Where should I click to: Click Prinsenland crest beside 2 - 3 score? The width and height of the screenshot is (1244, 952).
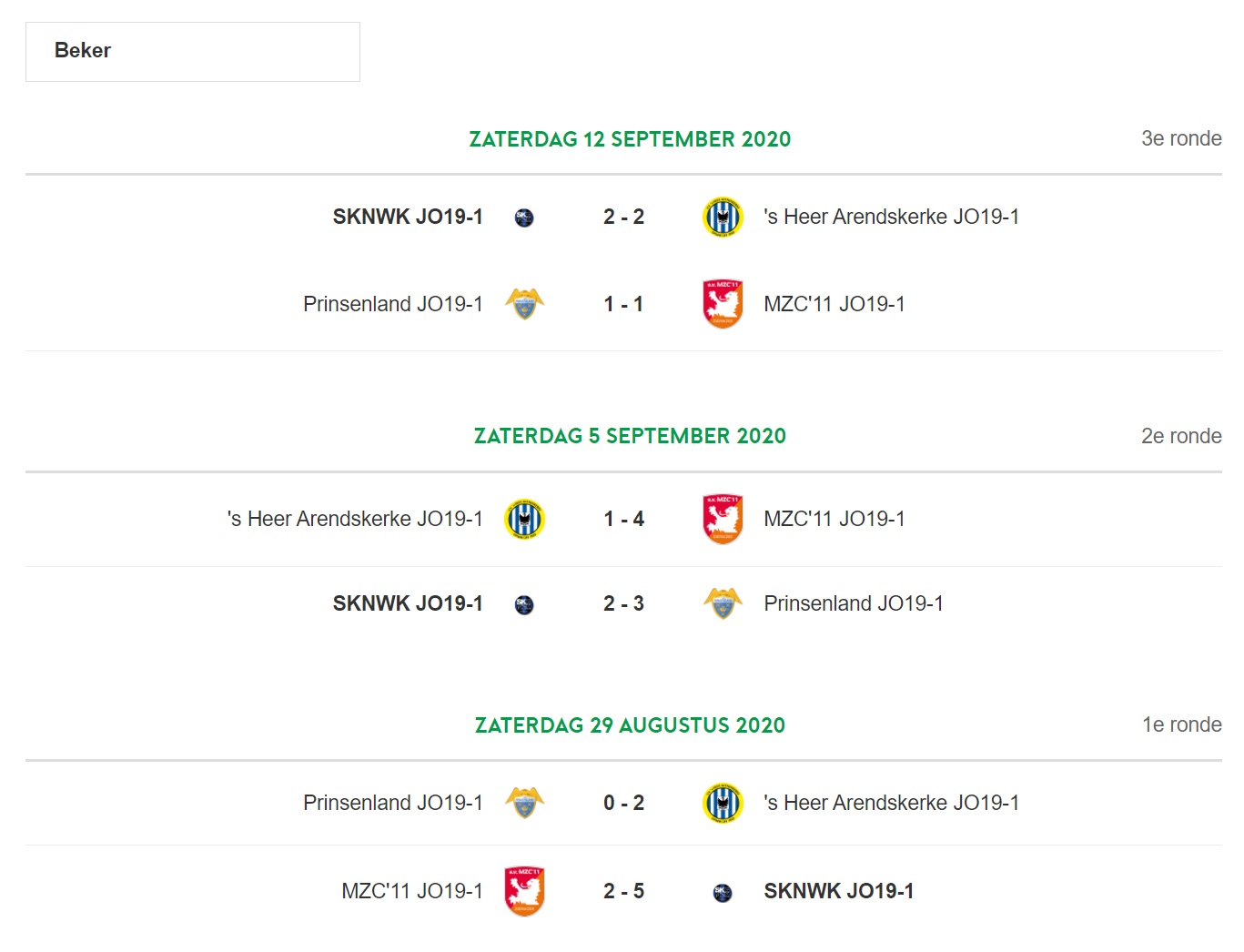[723, 603]
